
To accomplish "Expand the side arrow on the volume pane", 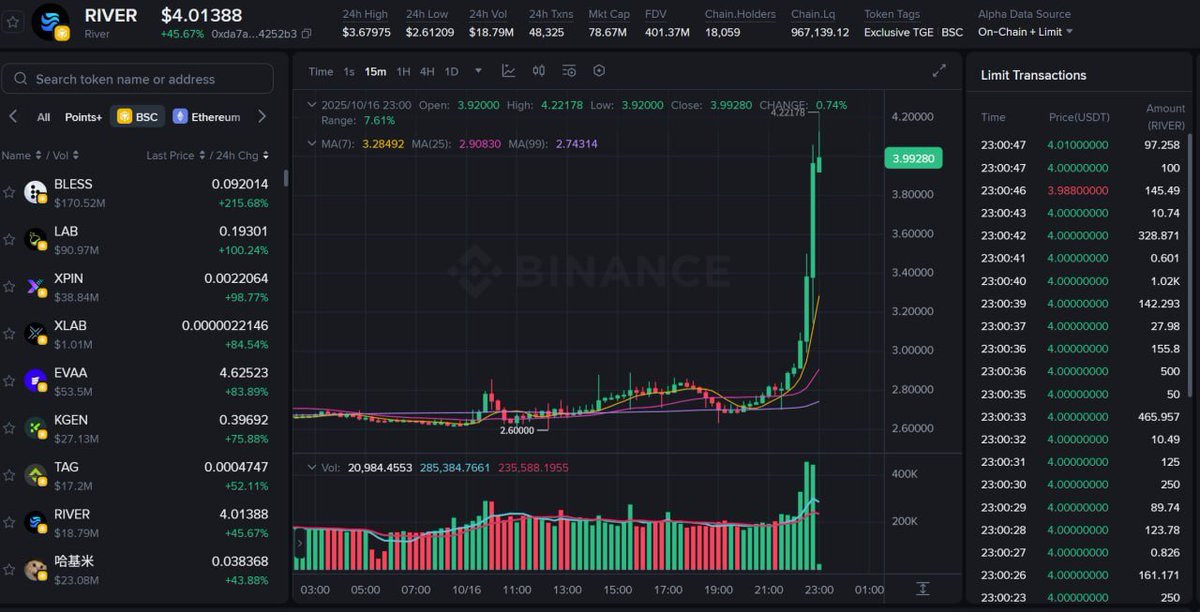I will tap(299, 544).
